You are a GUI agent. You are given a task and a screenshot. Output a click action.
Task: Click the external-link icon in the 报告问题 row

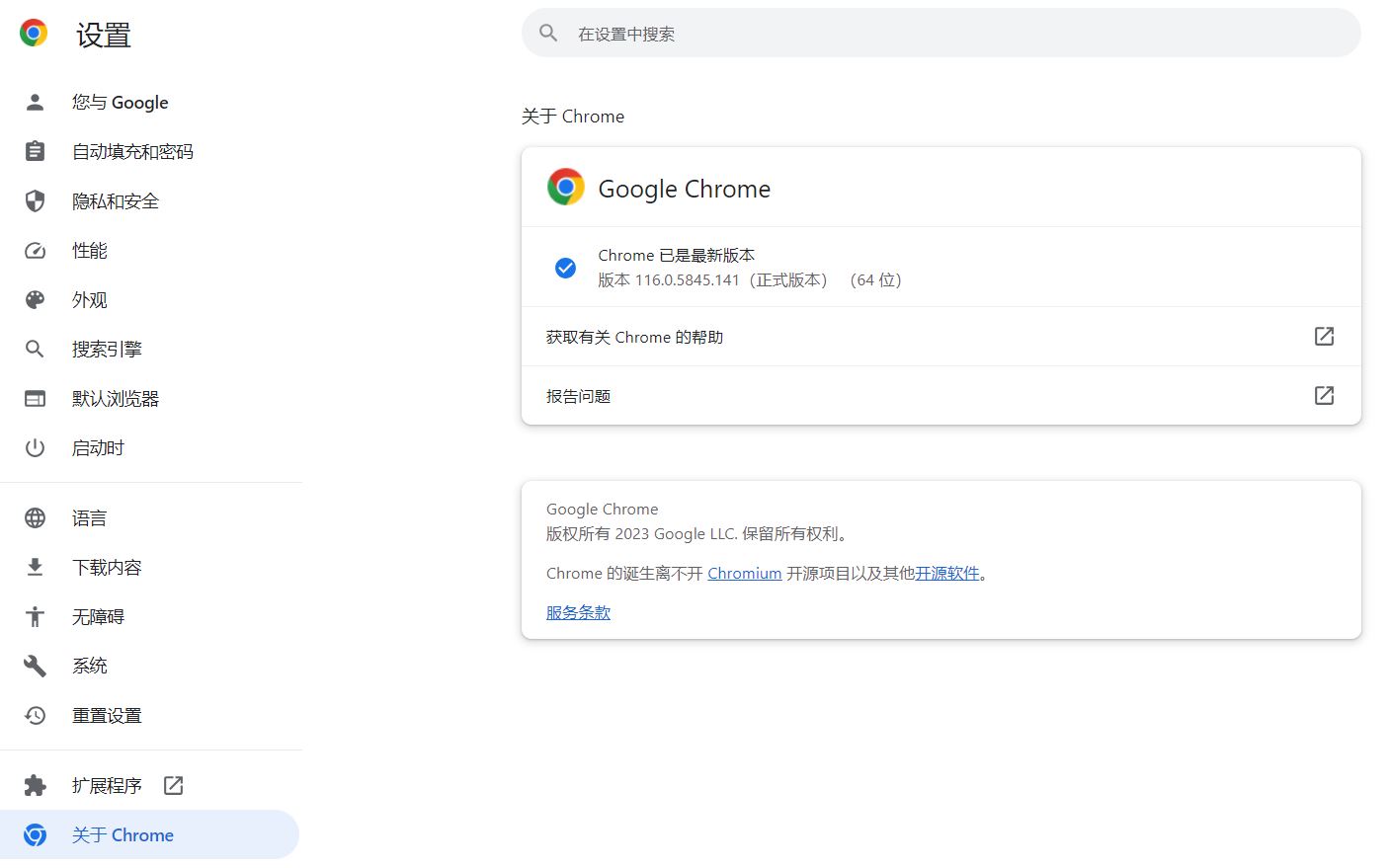(x=1324, y=395)
